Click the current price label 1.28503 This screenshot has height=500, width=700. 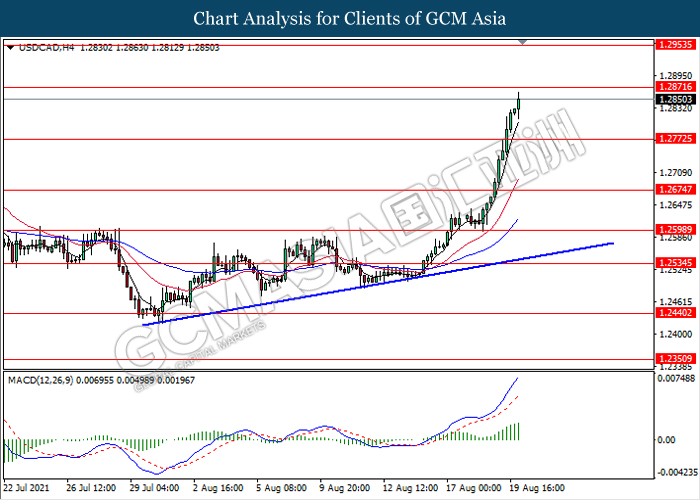click(x=675, y=99)
